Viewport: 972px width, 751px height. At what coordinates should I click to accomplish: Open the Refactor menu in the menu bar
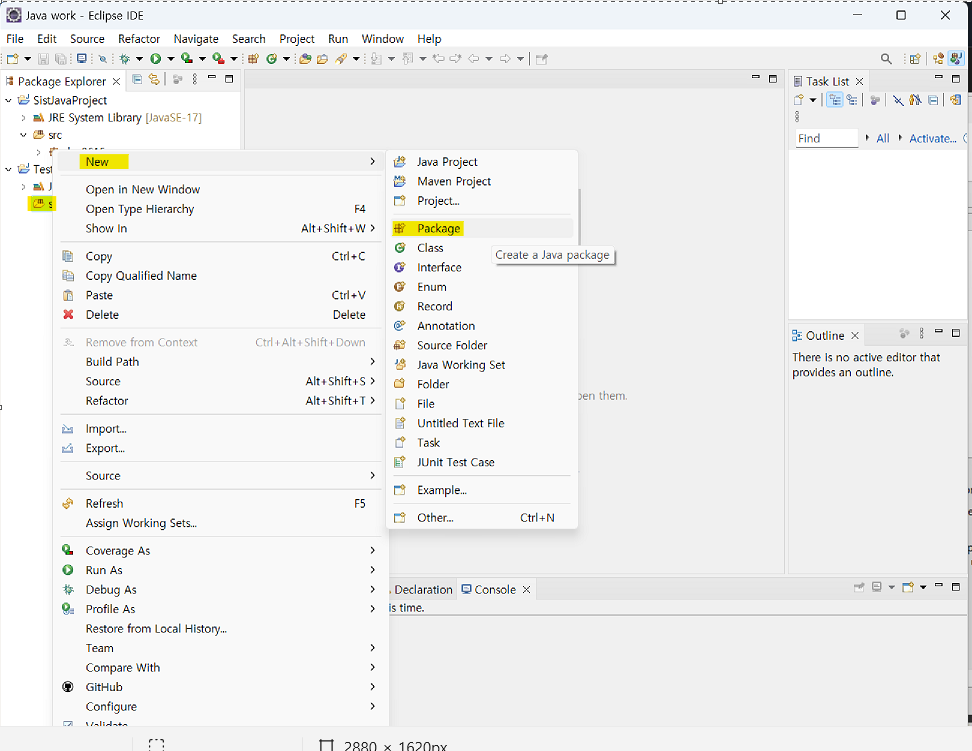tap(139, 39)
